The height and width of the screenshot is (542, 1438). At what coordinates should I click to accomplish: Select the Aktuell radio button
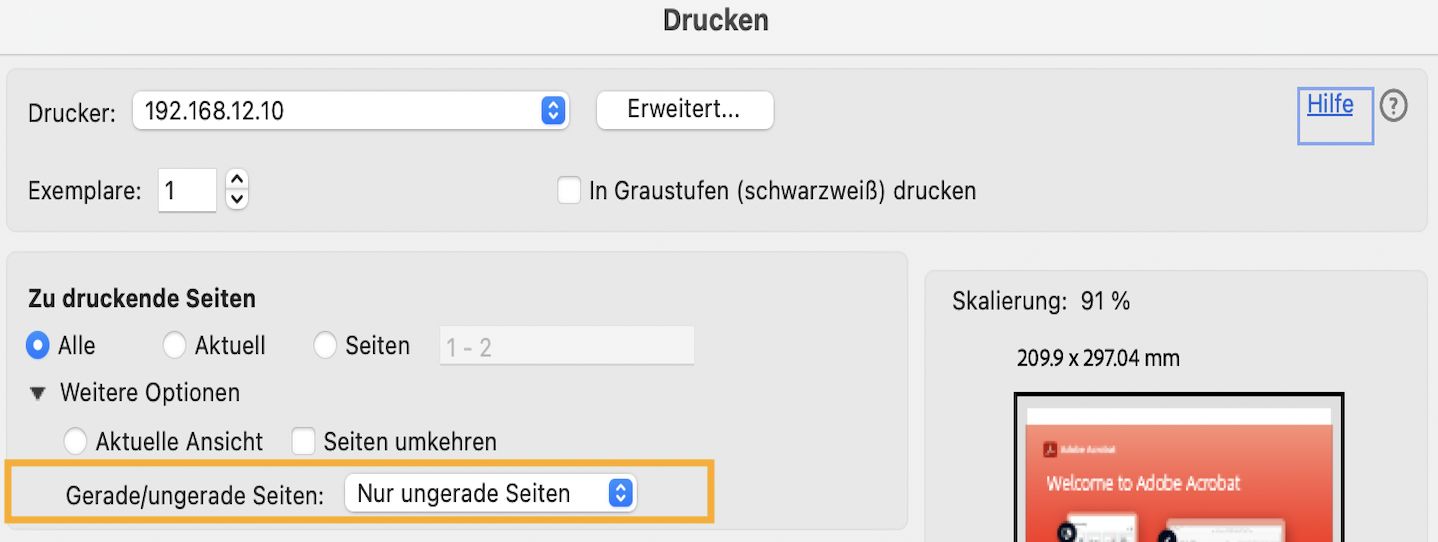[x=174, y=346]
